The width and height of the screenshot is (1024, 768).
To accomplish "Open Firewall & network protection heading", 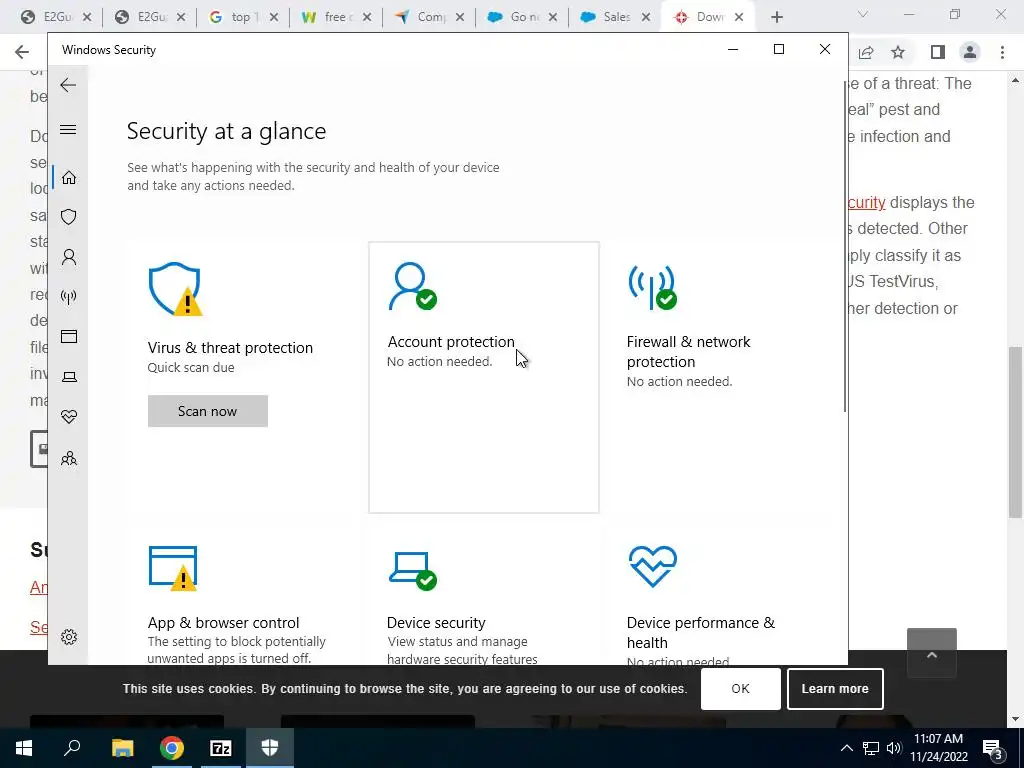I will 688,351.
